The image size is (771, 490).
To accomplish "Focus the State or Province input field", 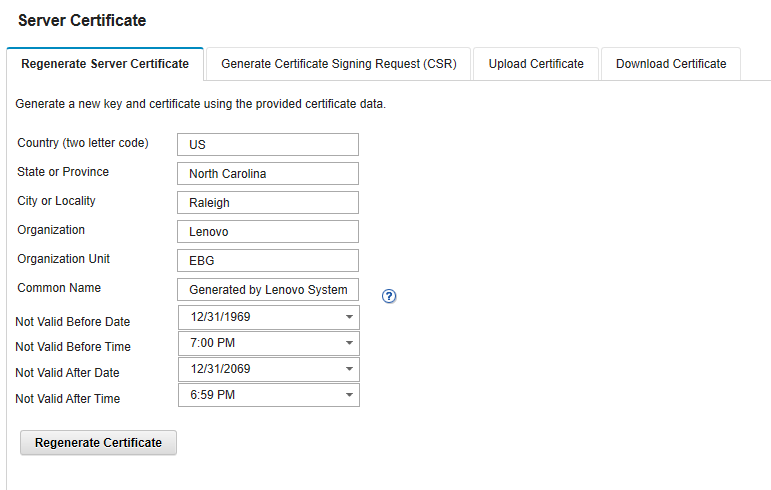I will pyautogui.click(x=267, y=174).
